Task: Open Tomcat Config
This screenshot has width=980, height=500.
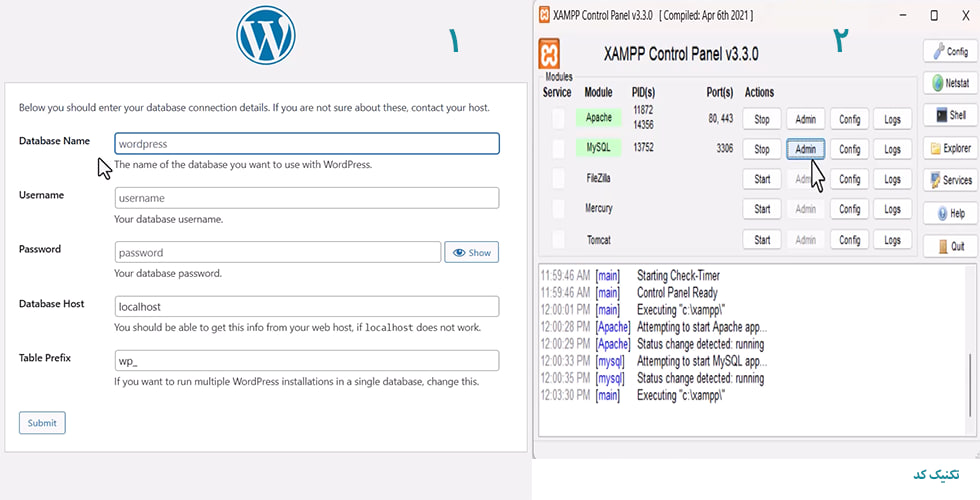Action: pyautogui.click(x=849, y=239)
